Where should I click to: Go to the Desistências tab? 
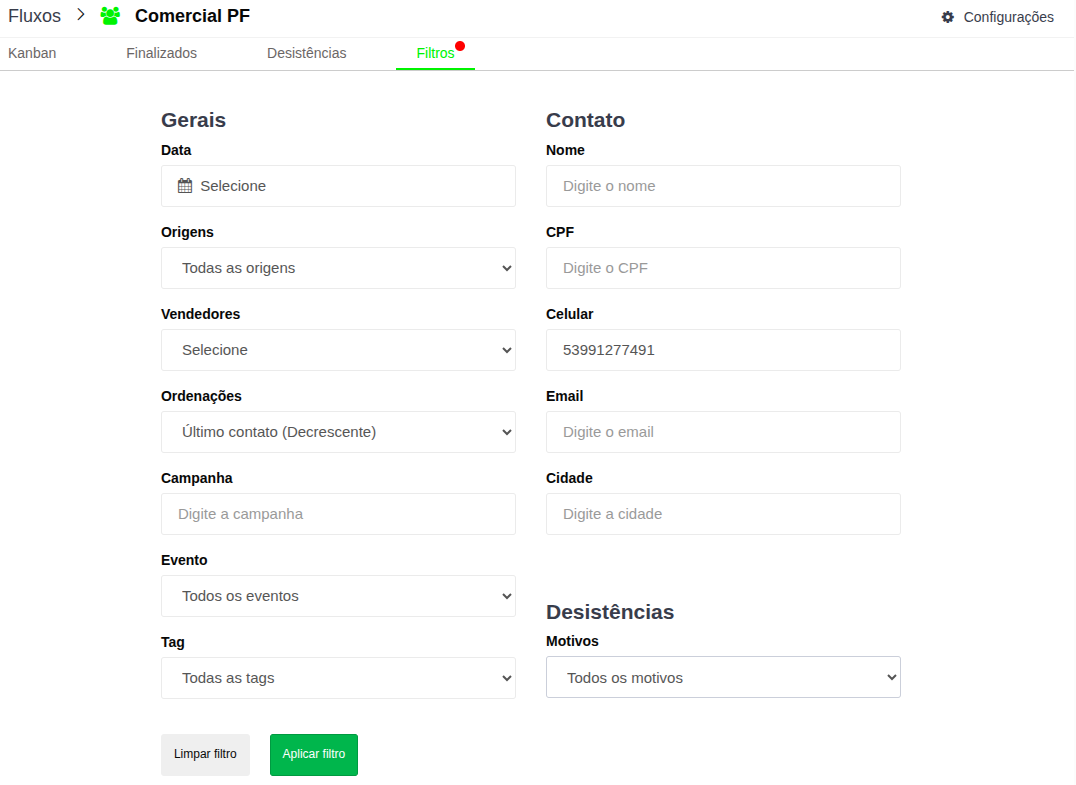[x=306, y=53]
